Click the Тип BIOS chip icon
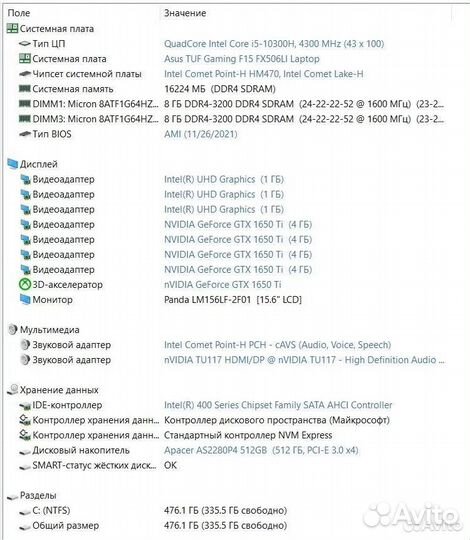 tap(25, 134)
